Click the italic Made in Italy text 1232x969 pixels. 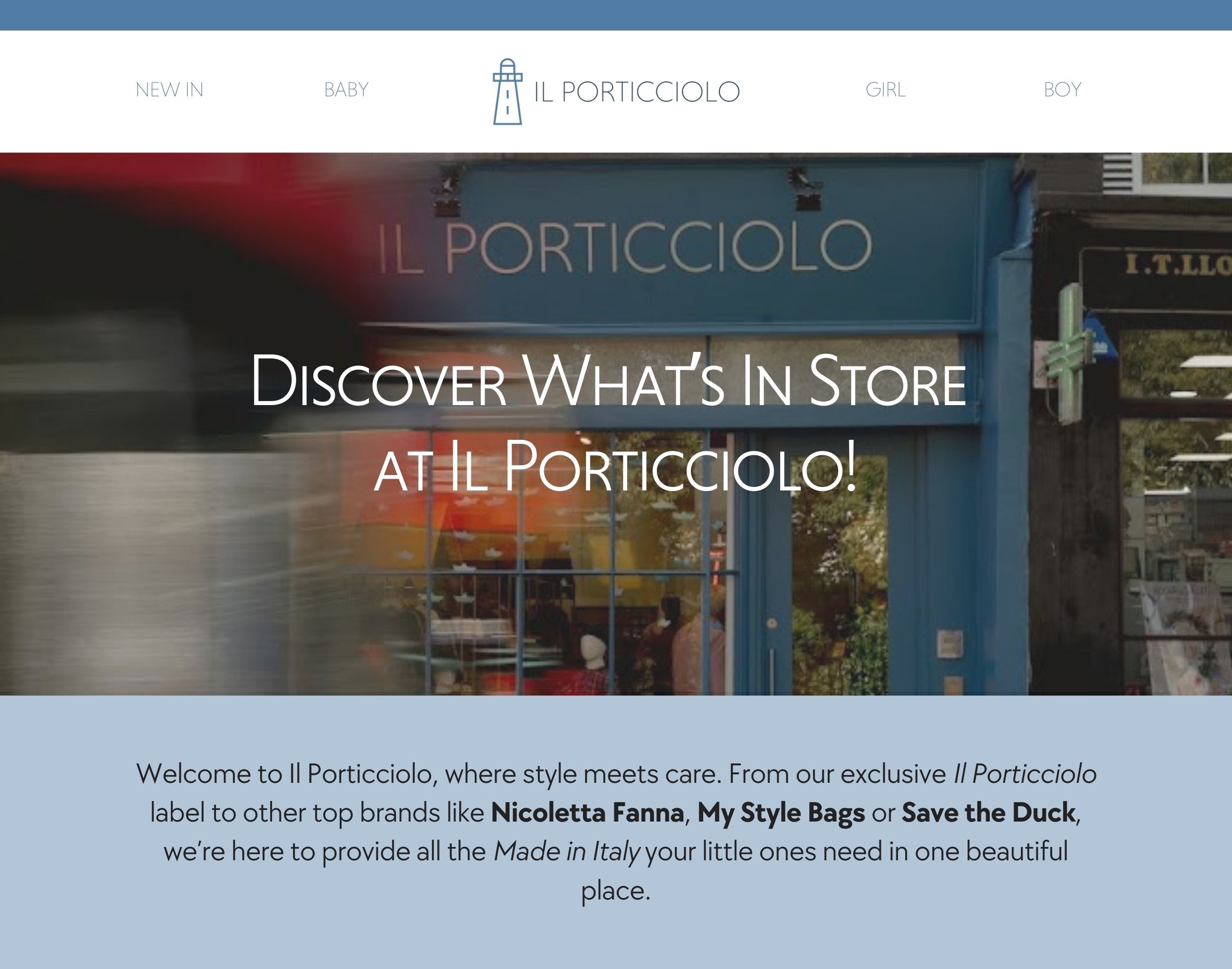tap(567, 852)
